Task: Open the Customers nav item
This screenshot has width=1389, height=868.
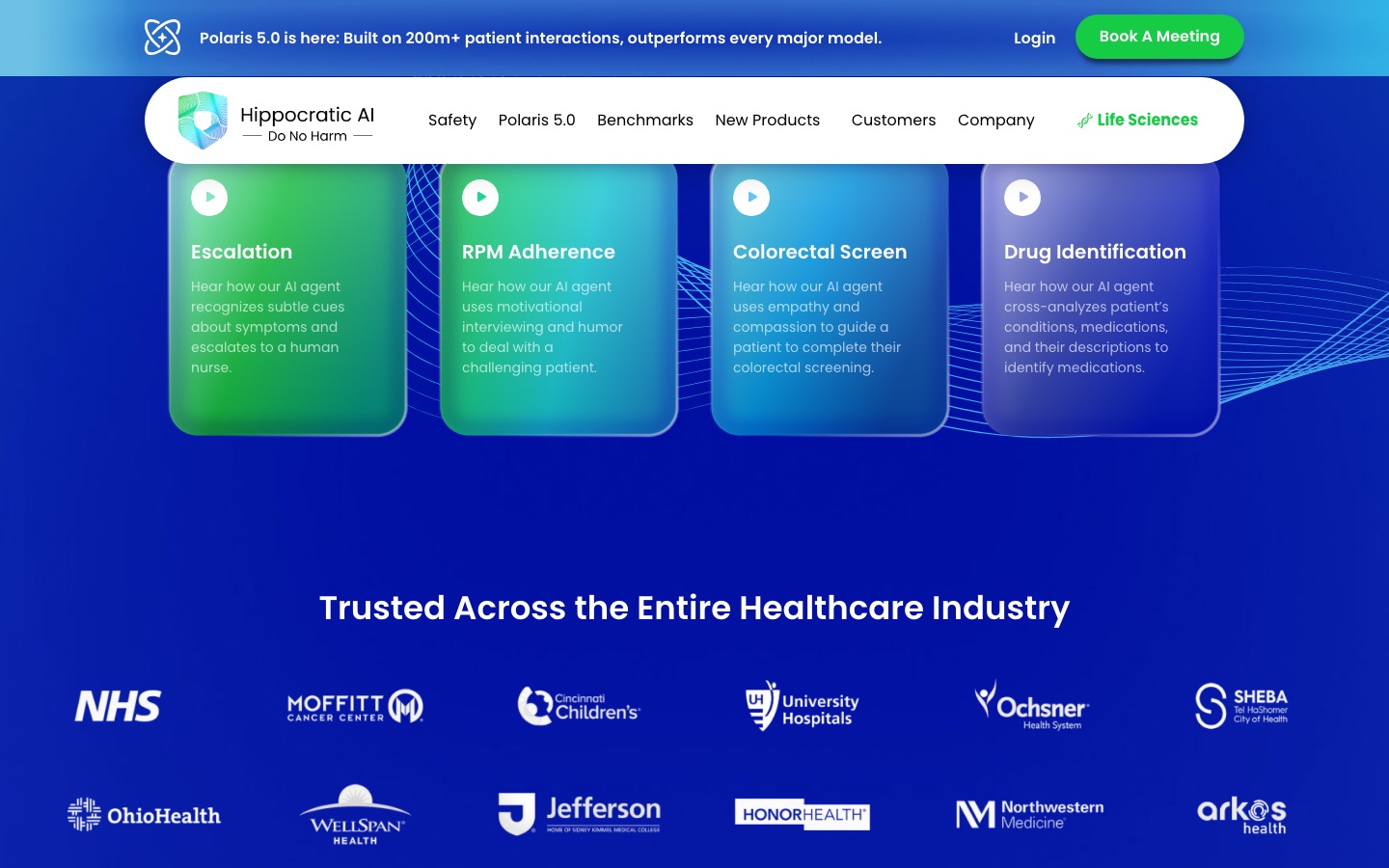Action: pos(893,121)
